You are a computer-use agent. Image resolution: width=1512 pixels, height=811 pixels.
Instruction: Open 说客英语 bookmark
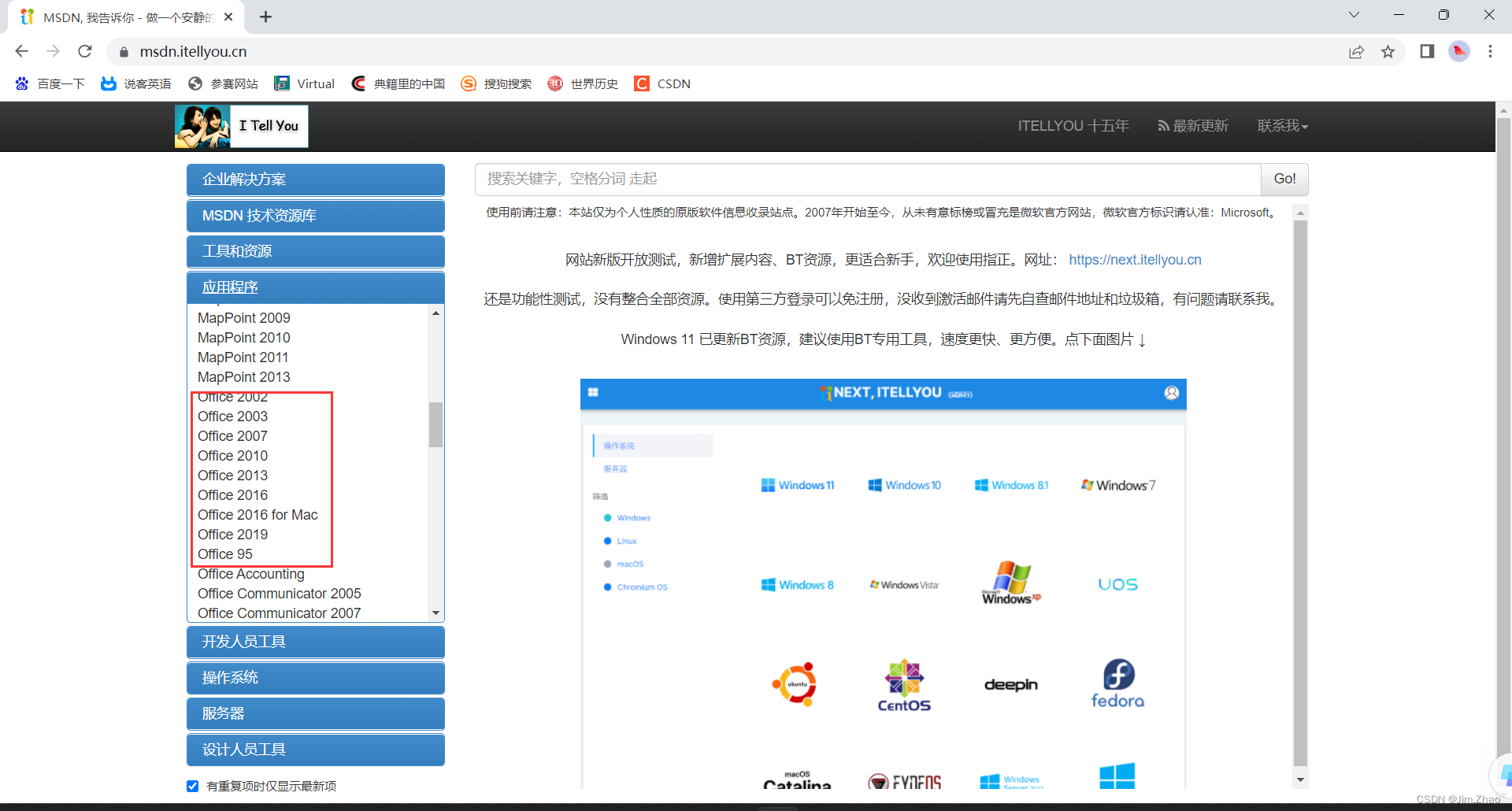136,83
